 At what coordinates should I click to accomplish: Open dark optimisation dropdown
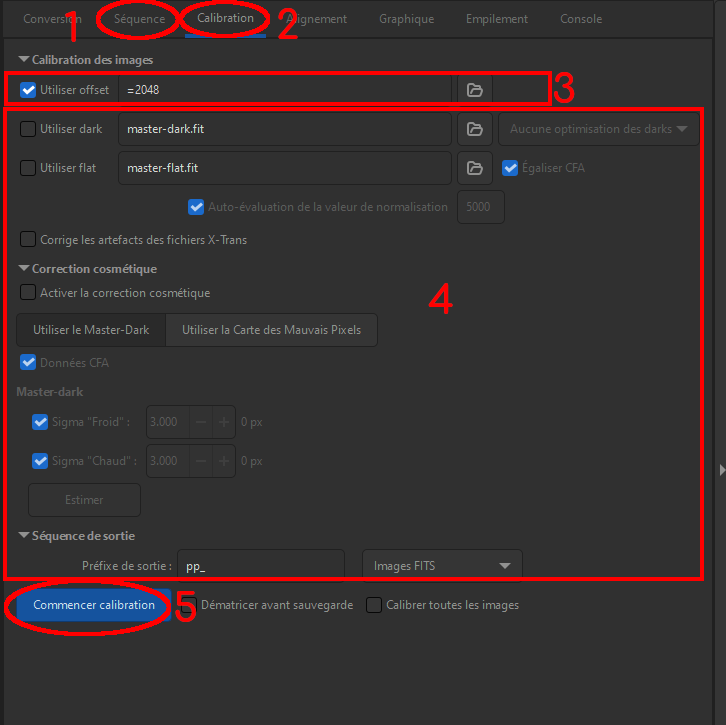tap(598, 129)
